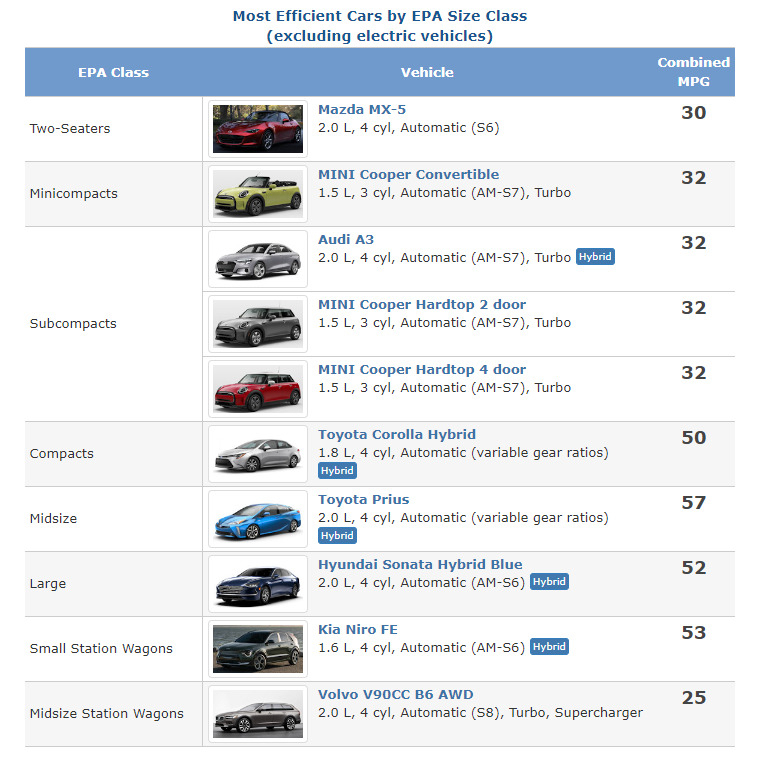
Task: Select the Midsize class cell
Action: point(114,519)
